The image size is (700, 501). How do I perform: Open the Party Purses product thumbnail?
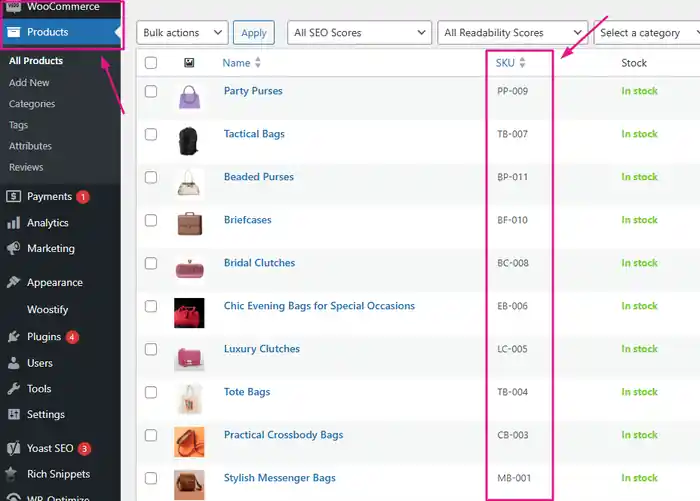pos(189,97)
